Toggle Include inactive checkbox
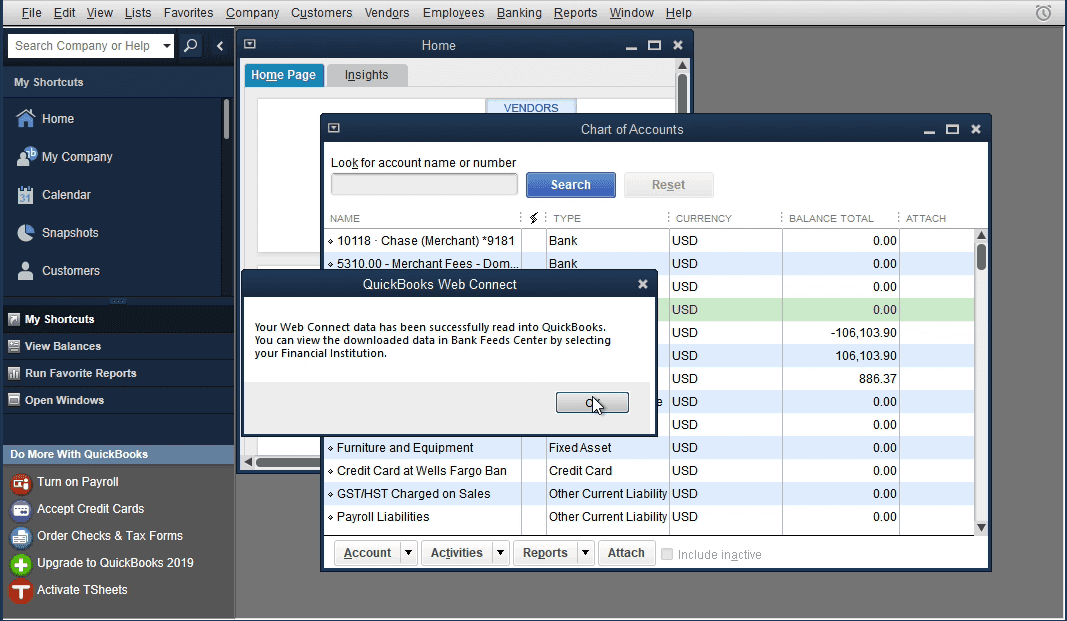 pos(667,554)
